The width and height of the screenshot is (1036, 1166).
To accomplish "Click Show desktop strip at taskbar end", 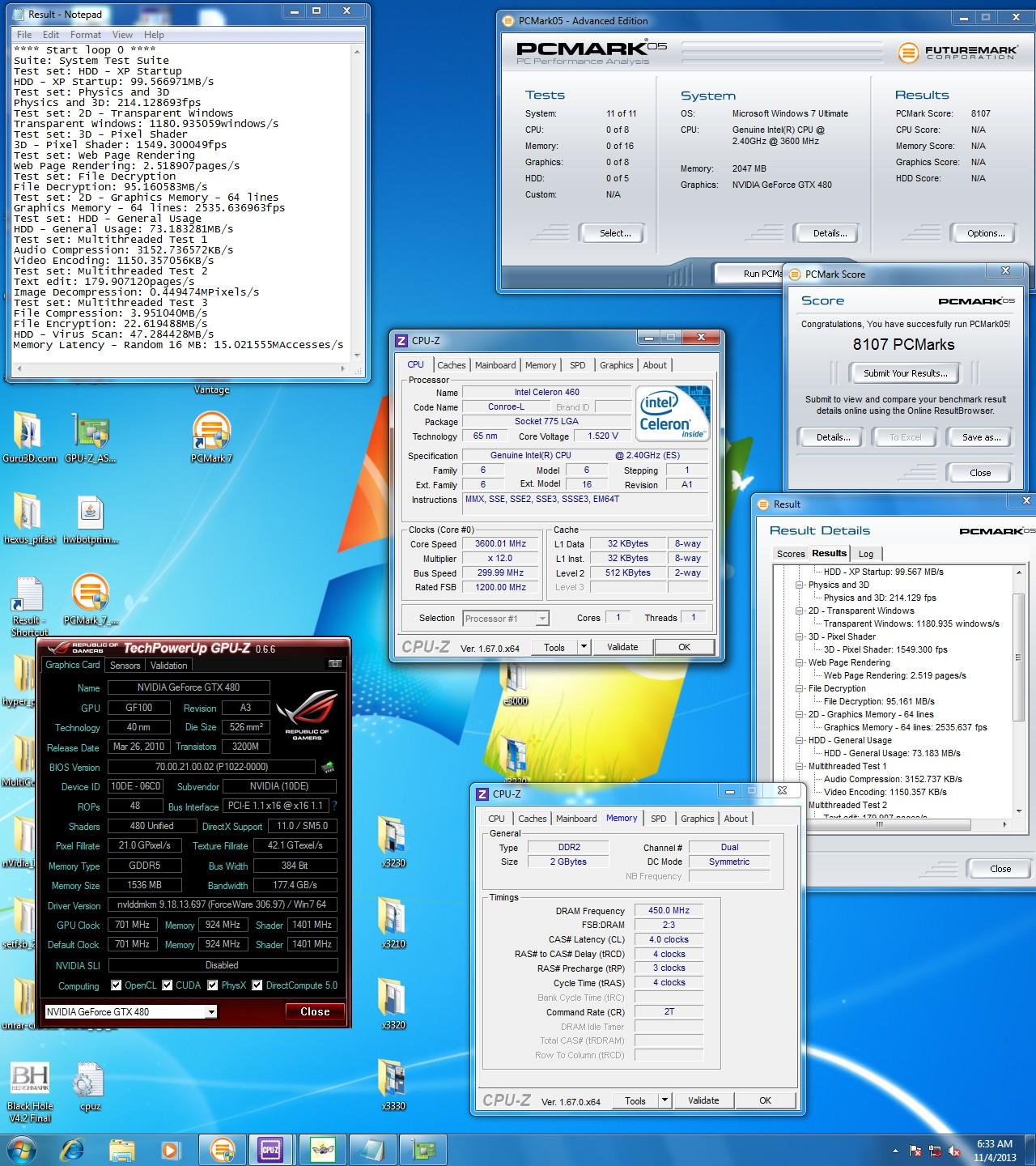I will tap(1030, 1151).
